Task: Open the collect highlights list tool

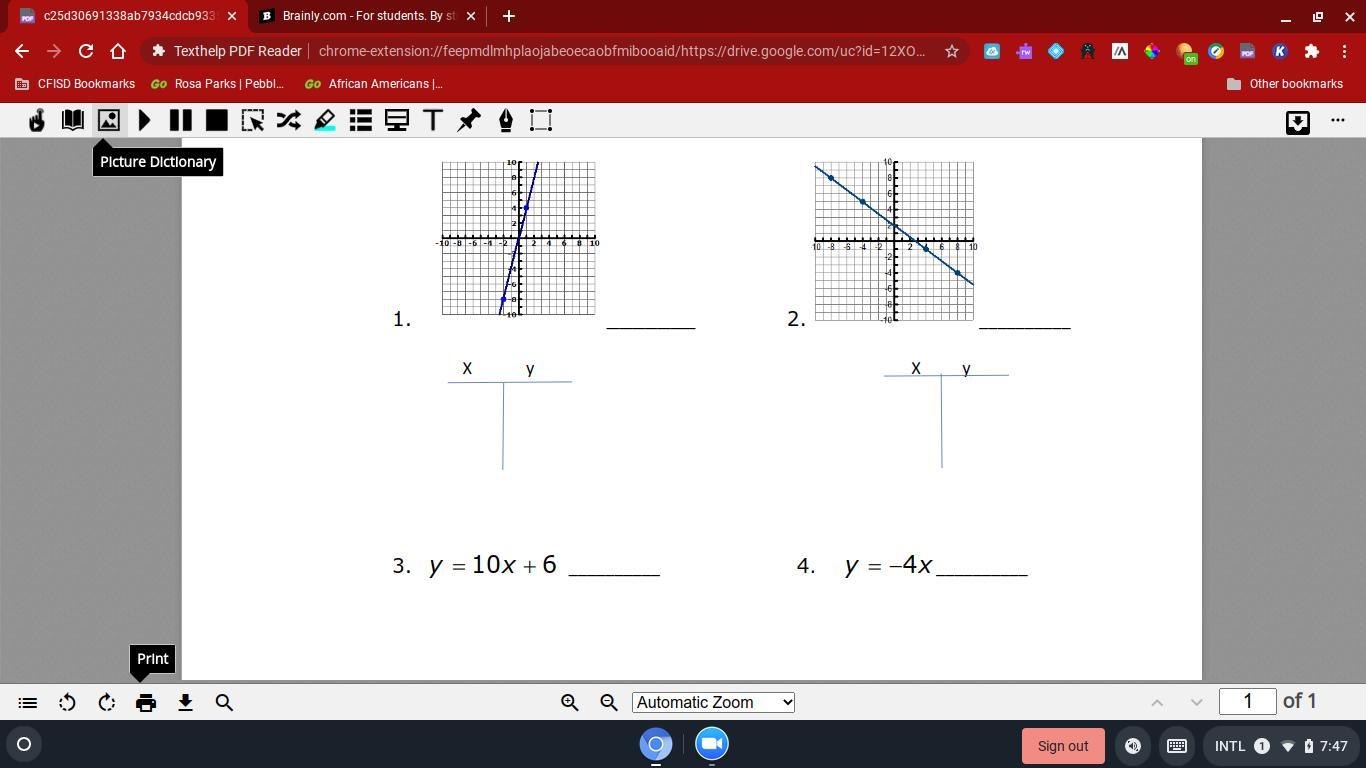Action: pos(361,121)
